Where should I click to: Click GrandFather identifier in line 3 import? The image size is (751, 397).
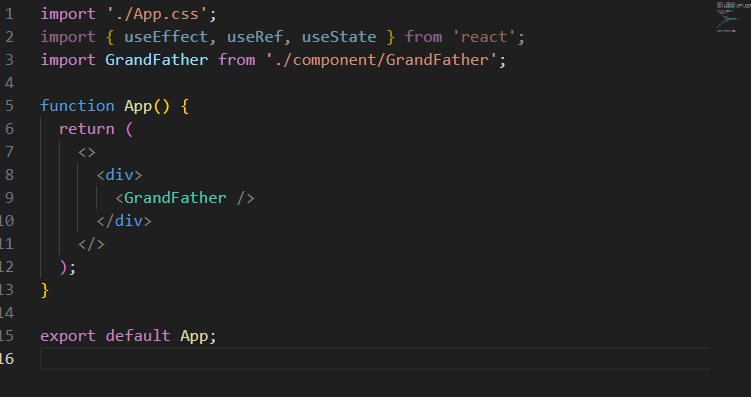tap(157, 60)
